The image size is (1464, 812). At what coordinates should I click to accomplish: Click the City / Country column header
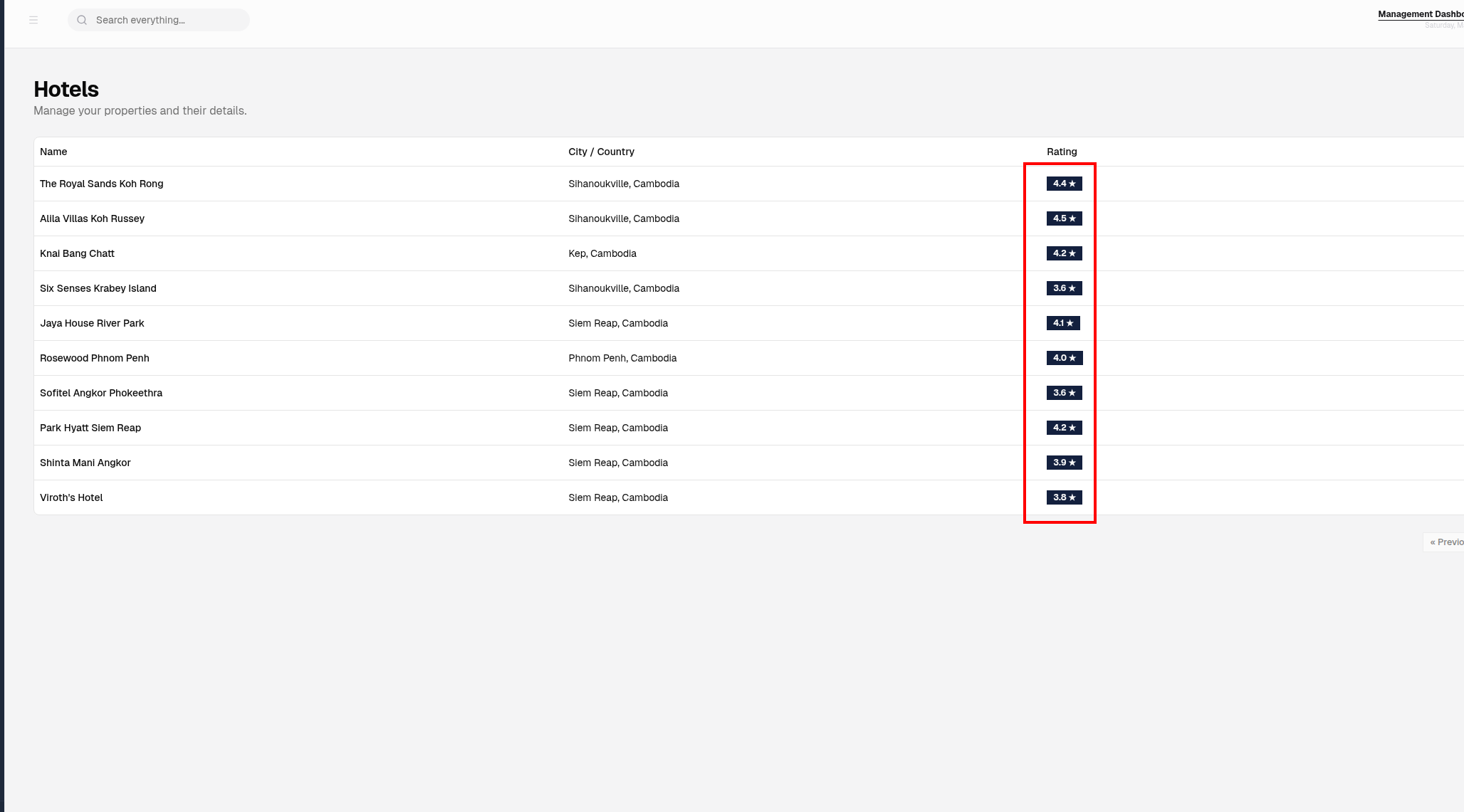pyautogui.click(x=601, y=152)
